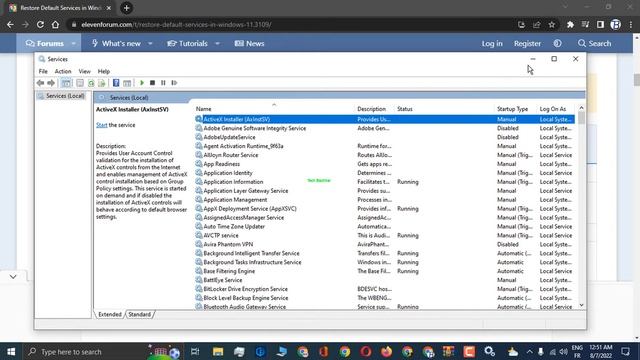
Task: Expand the Tutorials dropdown arrow
Action: point(218,44)
